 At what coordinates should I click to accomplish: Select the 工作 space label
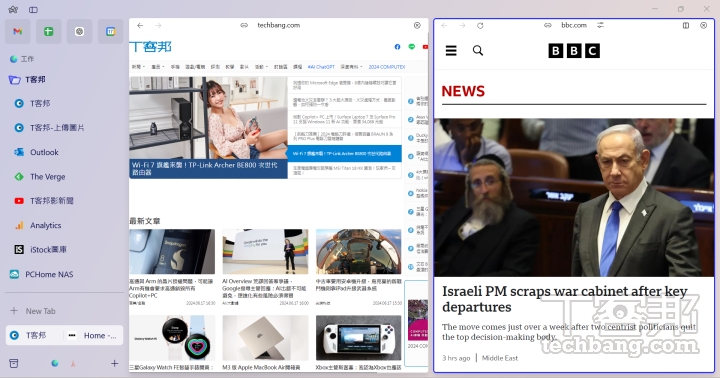tap(27, 59)
